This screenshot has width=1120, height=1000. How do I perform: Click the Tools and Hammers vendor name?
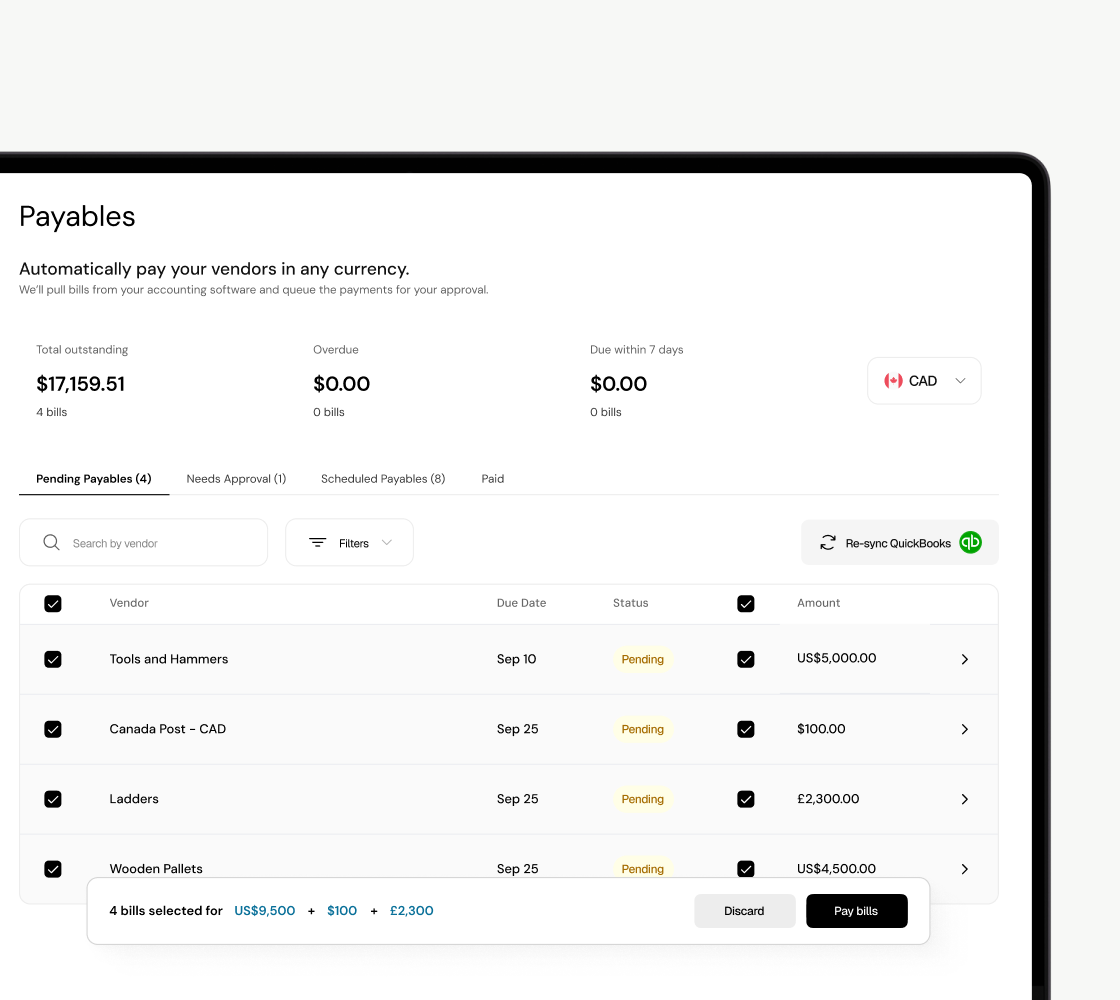click(169, 659)
